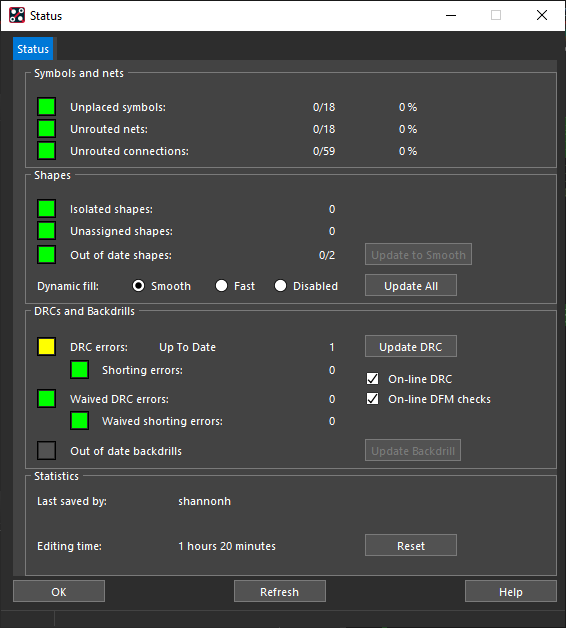566x628 pixels.
Task: Click the Waived DRC errors status box
Action: coord(46,399)
